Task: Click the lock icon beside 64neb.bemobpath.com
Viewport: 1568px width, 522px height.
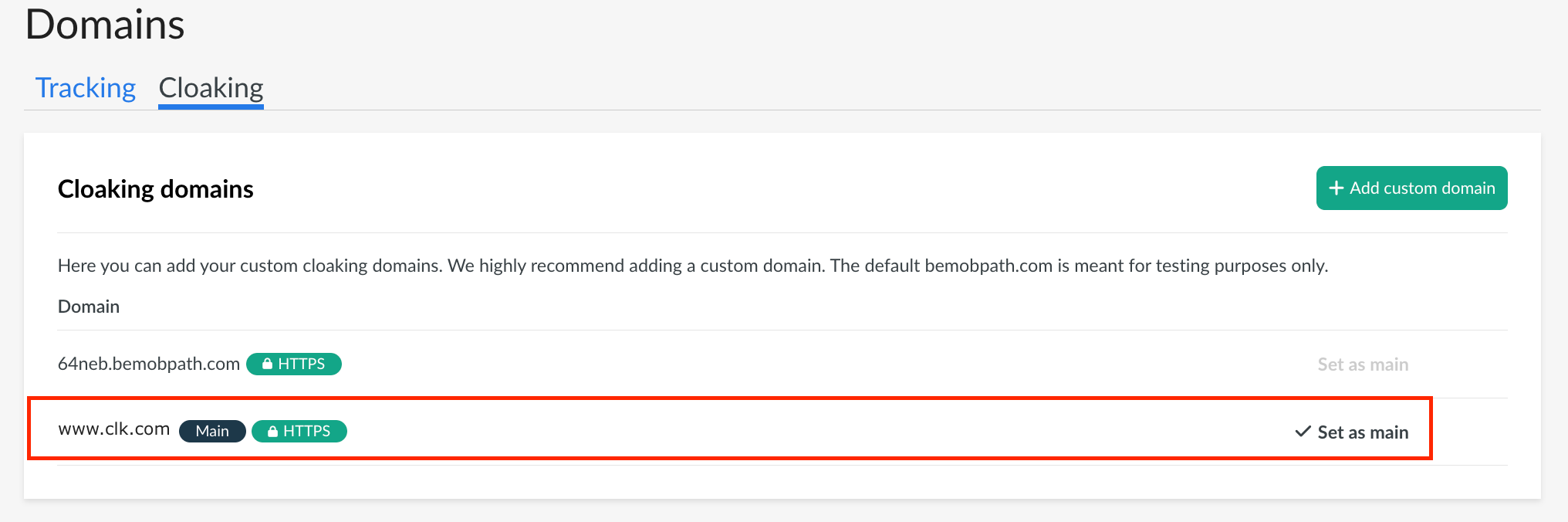Action: (x=267, y=364)
